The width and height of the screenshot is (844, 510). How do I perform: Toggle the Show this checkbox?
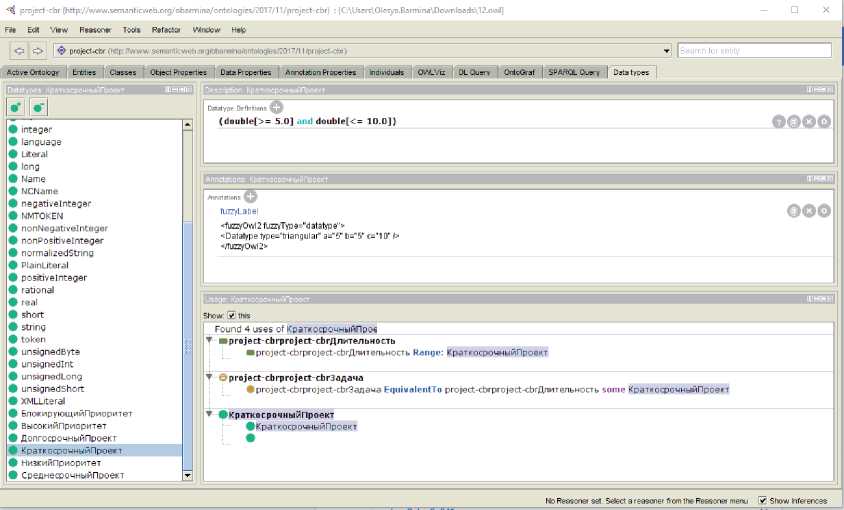click(x=232, y=316)
